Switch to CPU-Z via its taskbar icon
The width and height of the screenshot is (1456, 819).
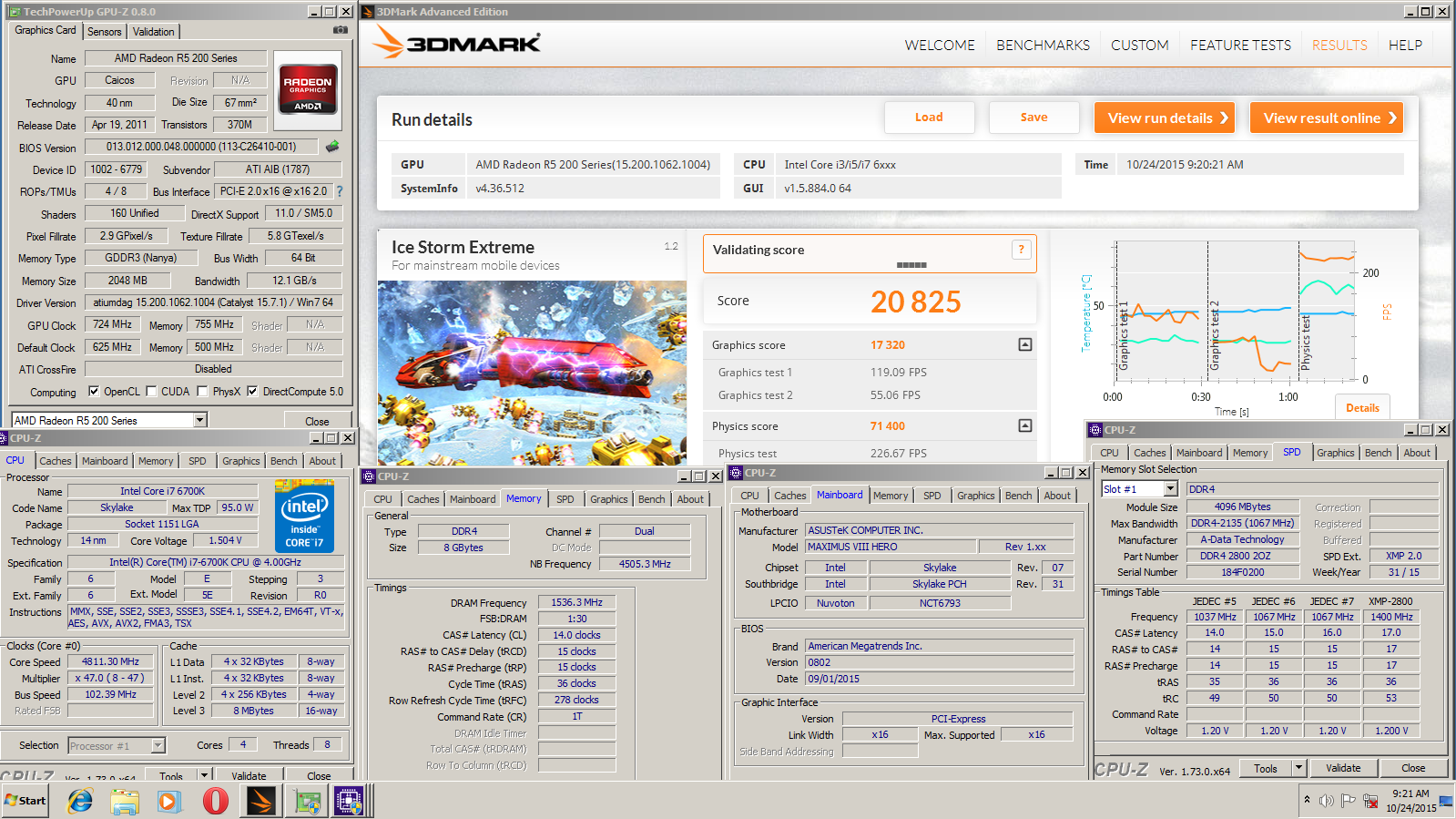(349, 801)
